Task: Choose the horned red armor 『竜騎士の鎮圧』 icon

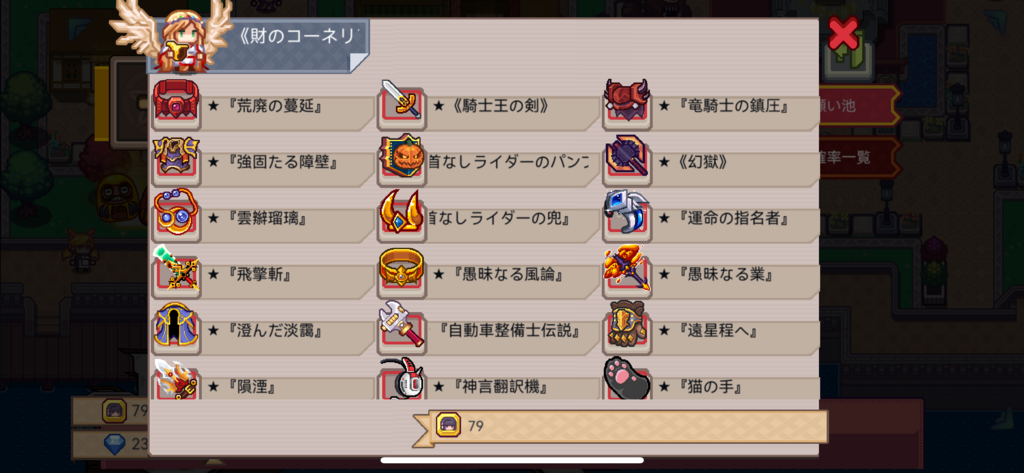Action: click(x=626, y=102)
